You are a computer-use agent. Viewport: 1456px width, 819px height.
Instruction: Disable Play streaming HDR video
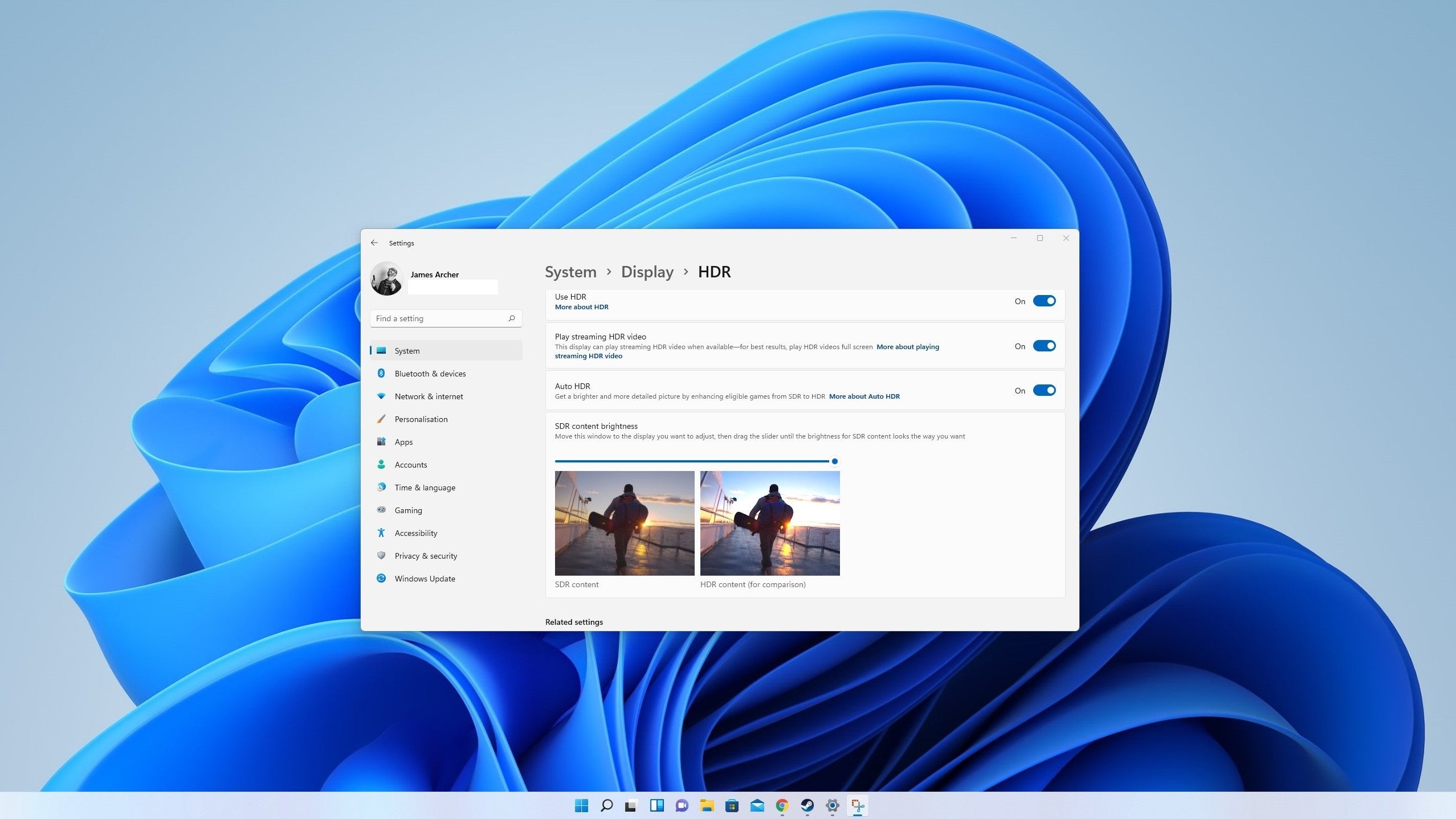pos(1043,345)
